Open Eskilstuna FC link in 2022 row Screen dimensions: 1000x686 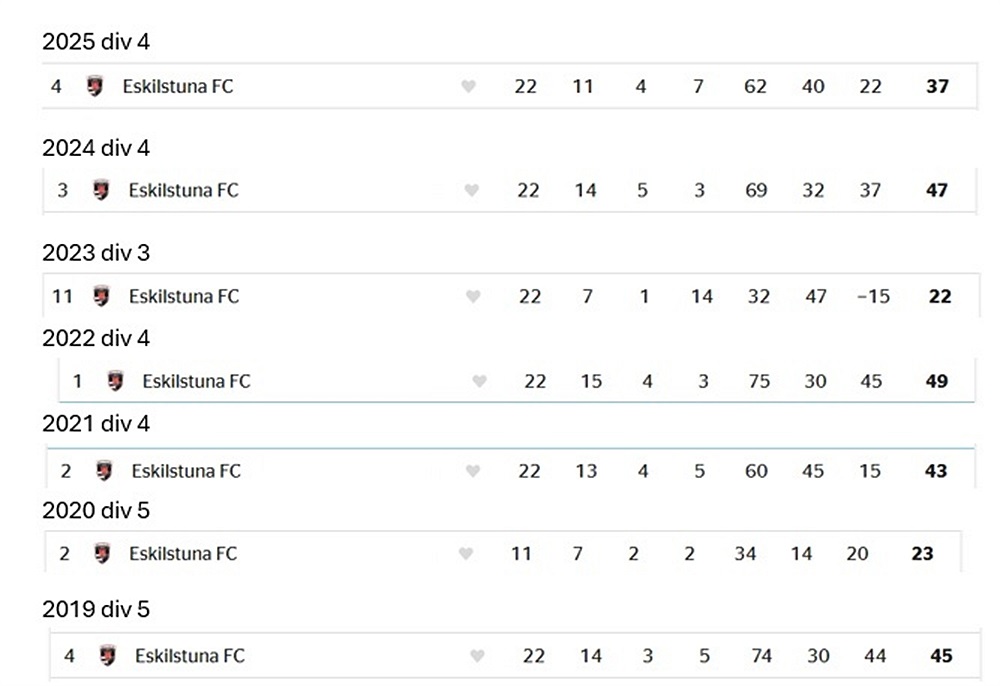click(196, 381)
